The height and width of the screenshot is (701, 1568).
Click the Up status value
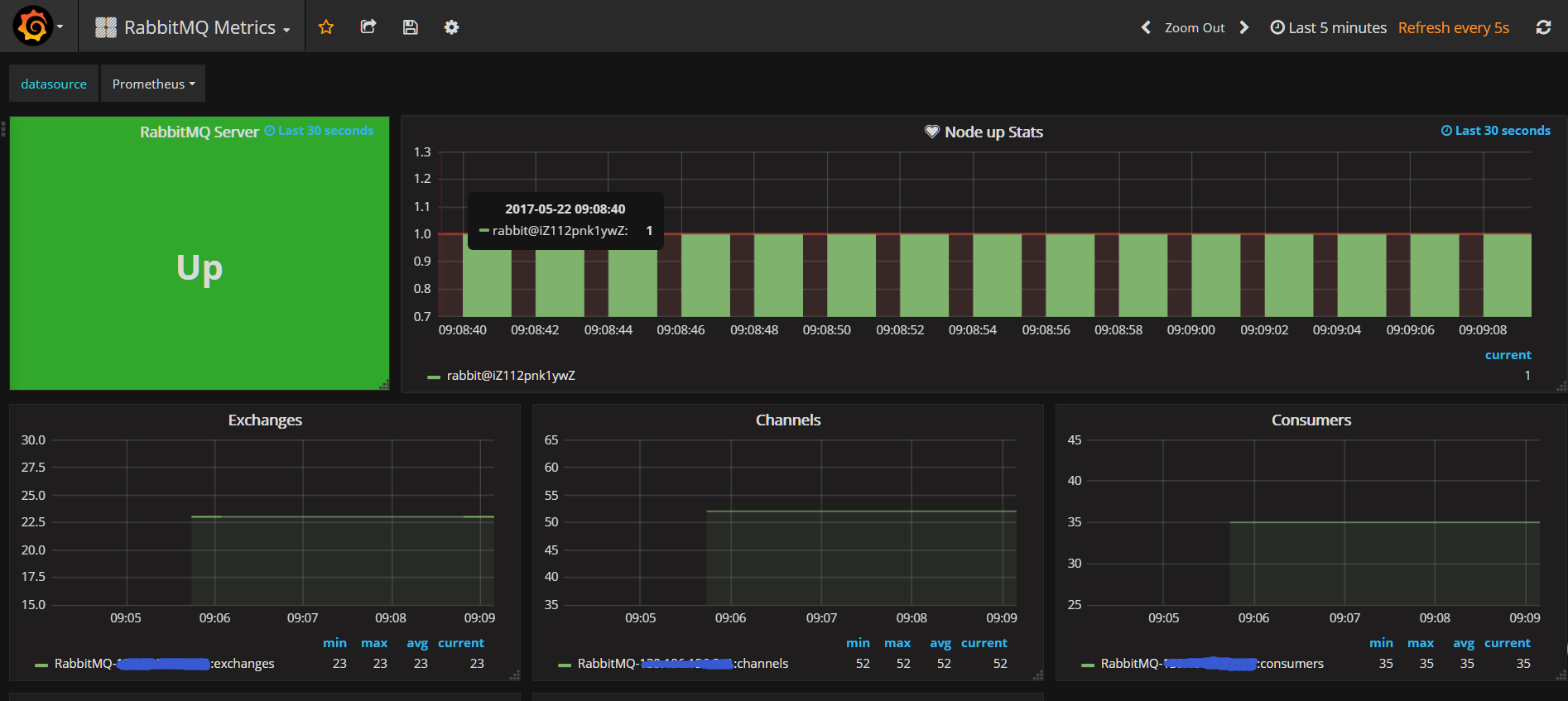coord(200,268)
